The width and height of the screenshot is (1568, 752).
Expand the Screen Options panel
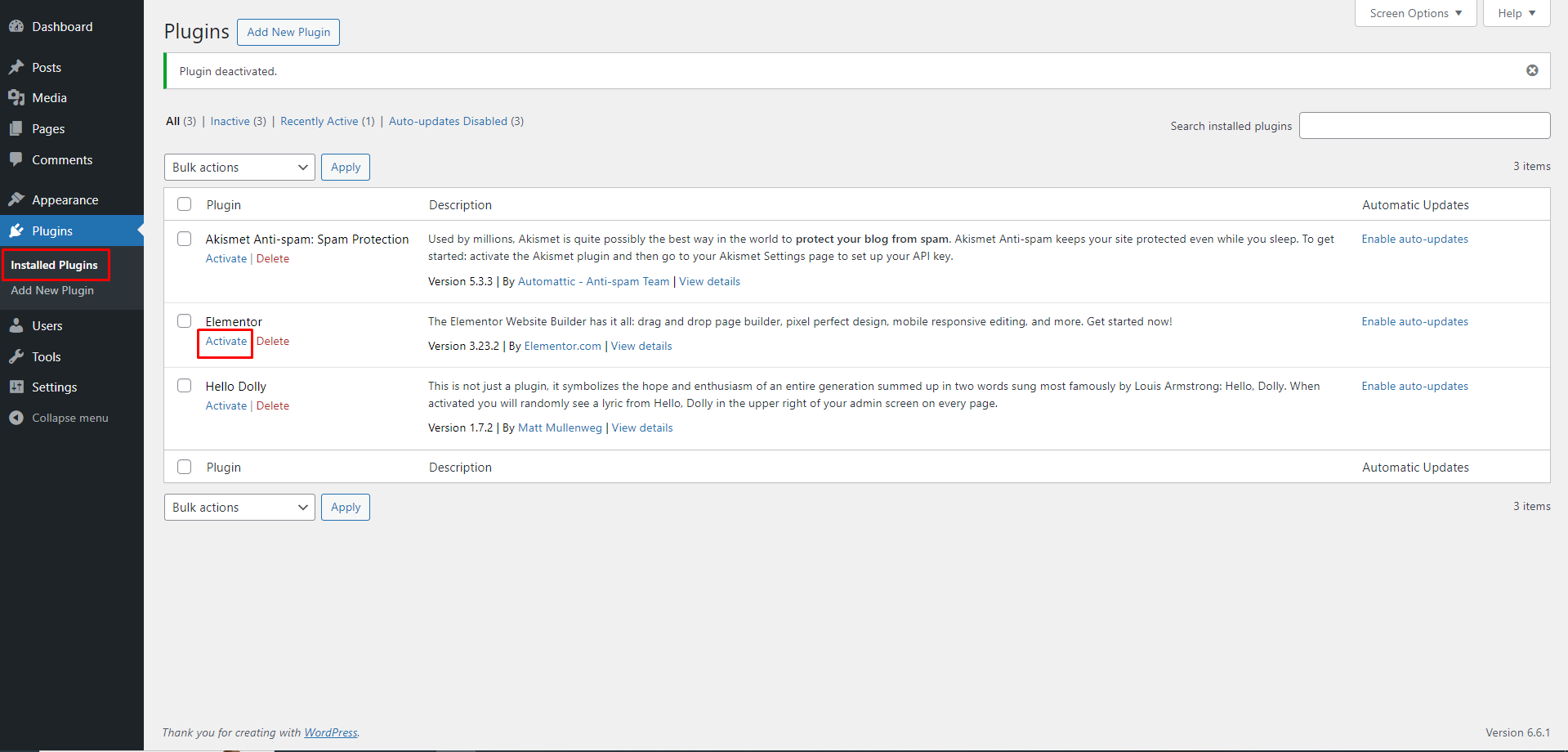click(1415, 13)
